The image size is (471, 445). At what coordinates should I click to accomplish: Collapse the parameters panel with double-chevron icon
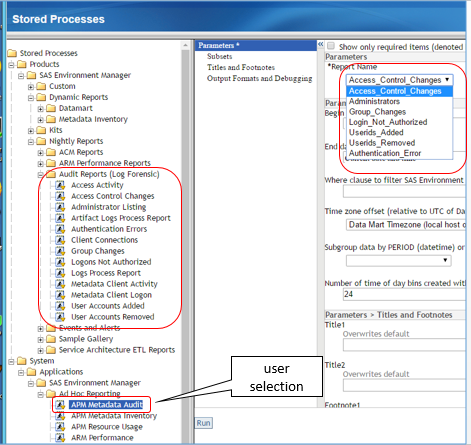pyautogui.click(x=321, y=44)
